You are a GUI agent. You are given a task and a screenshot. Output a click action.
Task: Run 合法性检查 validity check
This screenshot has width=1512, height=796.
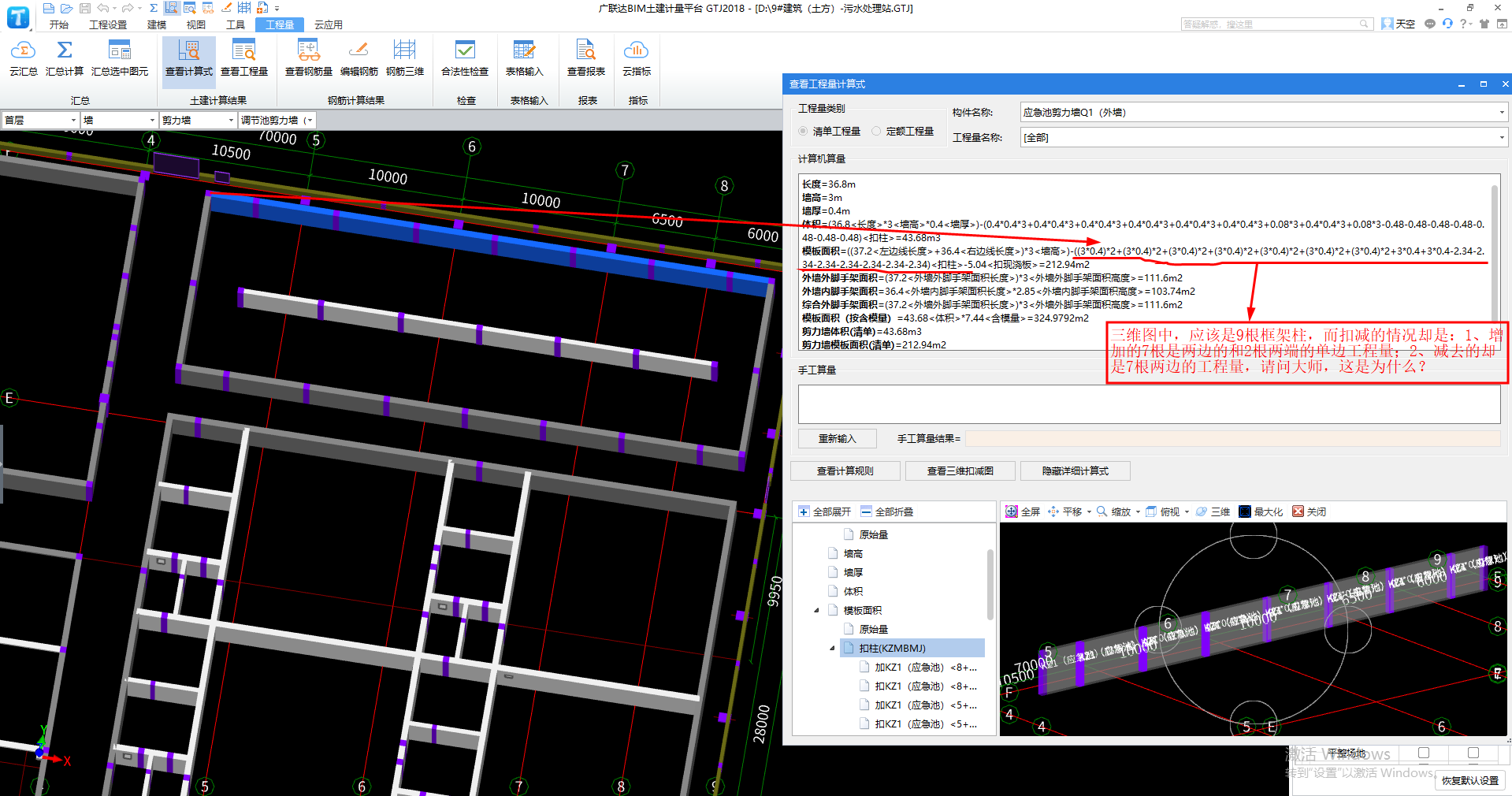click(x=465, y=59)
